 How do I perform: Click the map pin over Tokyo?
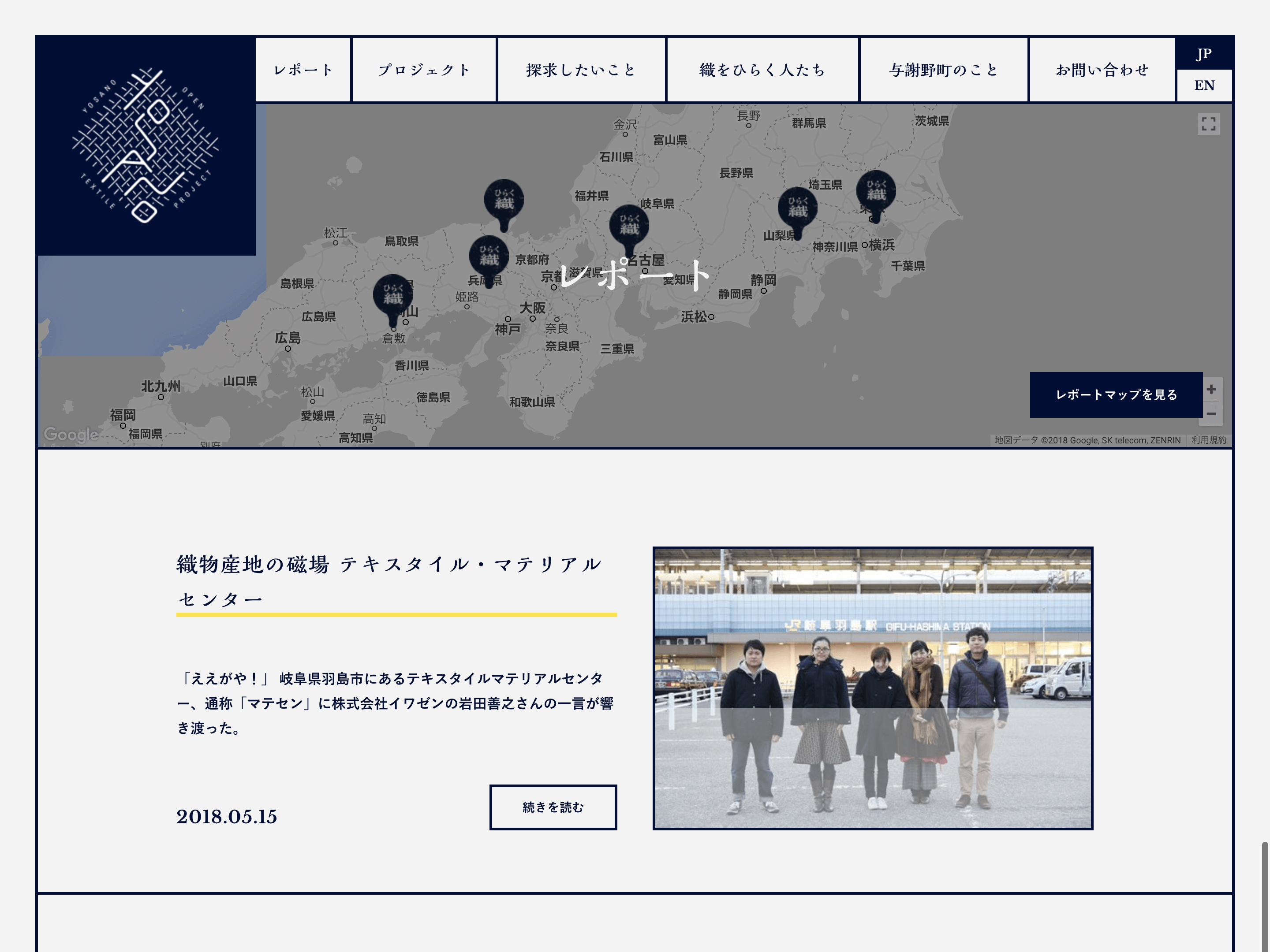(876, 193)
